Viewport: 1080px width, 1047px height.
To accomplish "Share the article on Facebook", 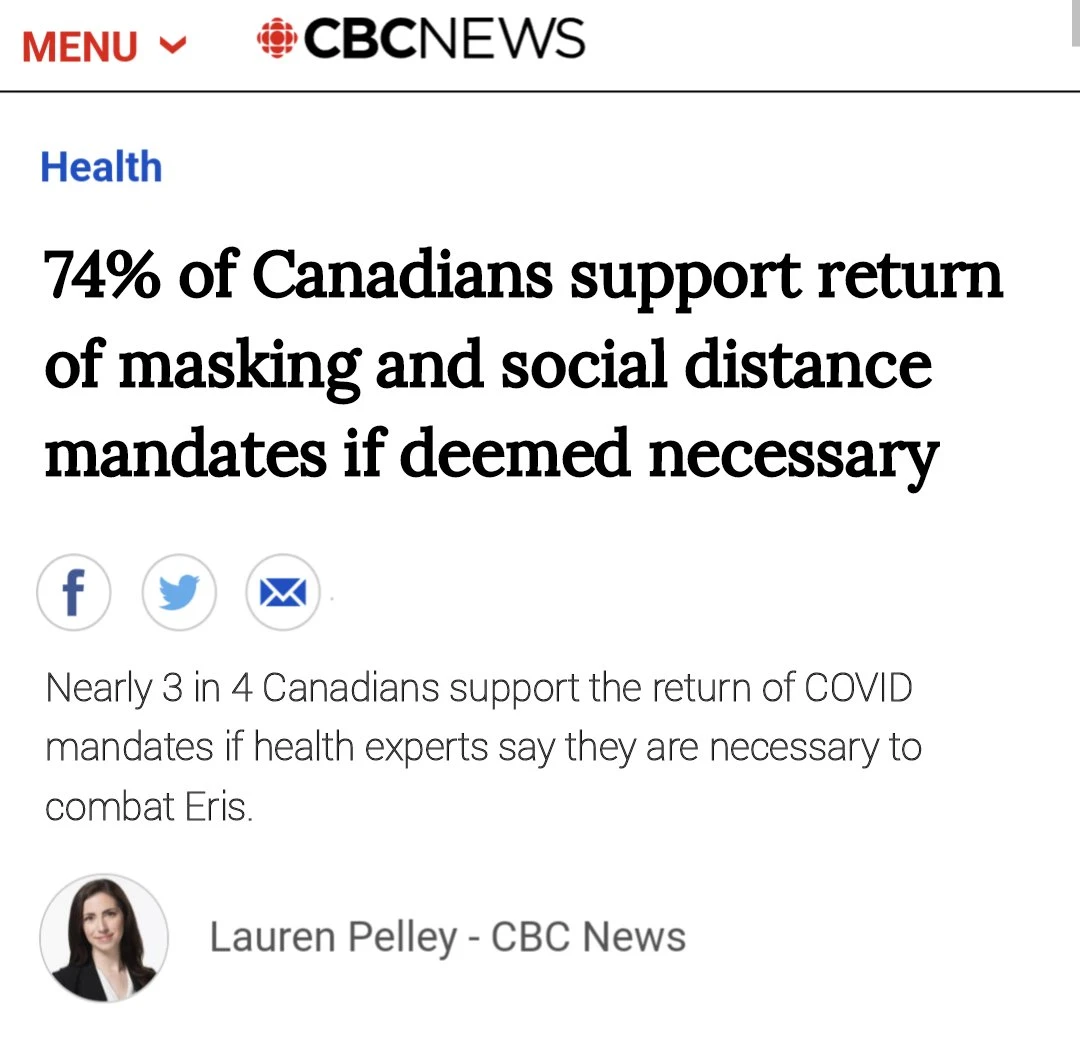I will (x=74, y=593).
